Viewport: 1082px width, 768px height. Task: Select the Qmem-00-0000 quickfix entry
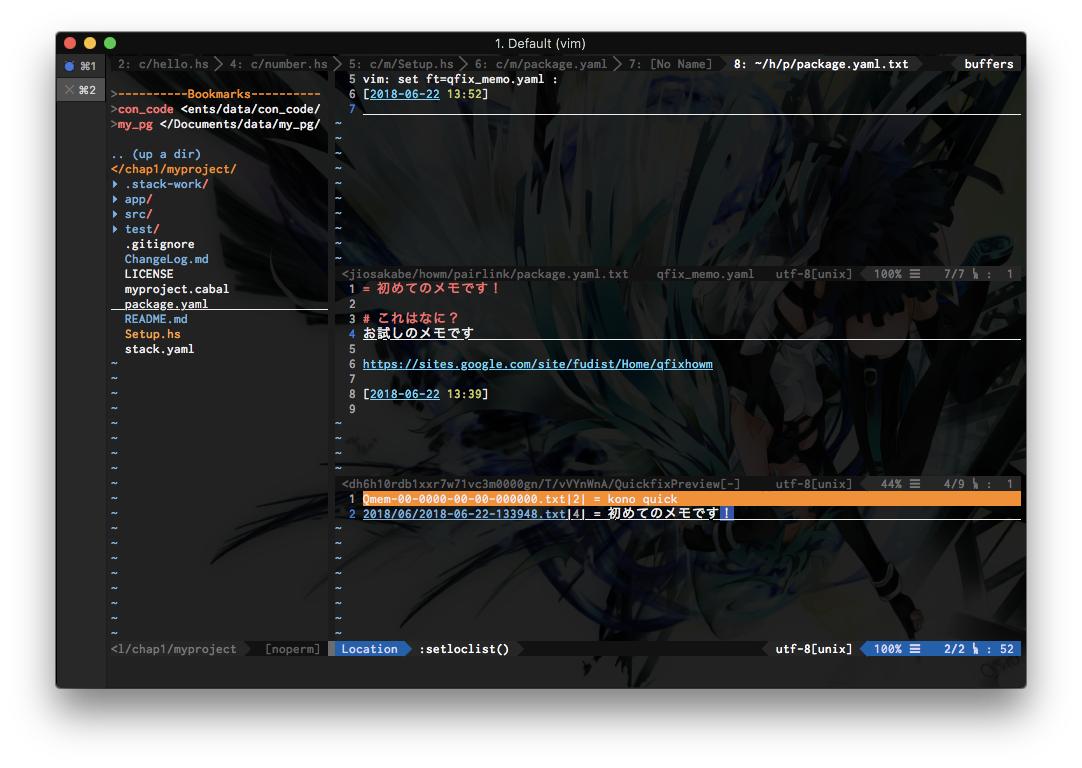(464, 499)
